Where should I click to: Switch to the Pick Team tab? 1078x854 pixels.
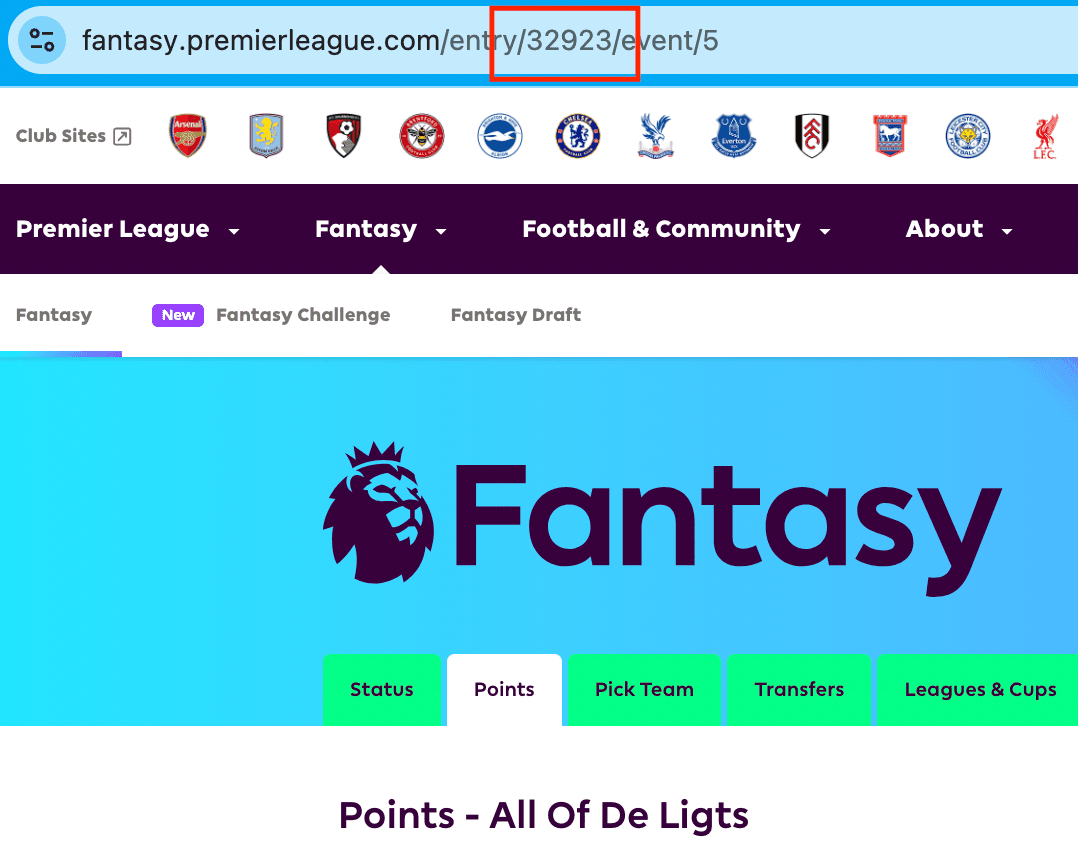[644, 690]
